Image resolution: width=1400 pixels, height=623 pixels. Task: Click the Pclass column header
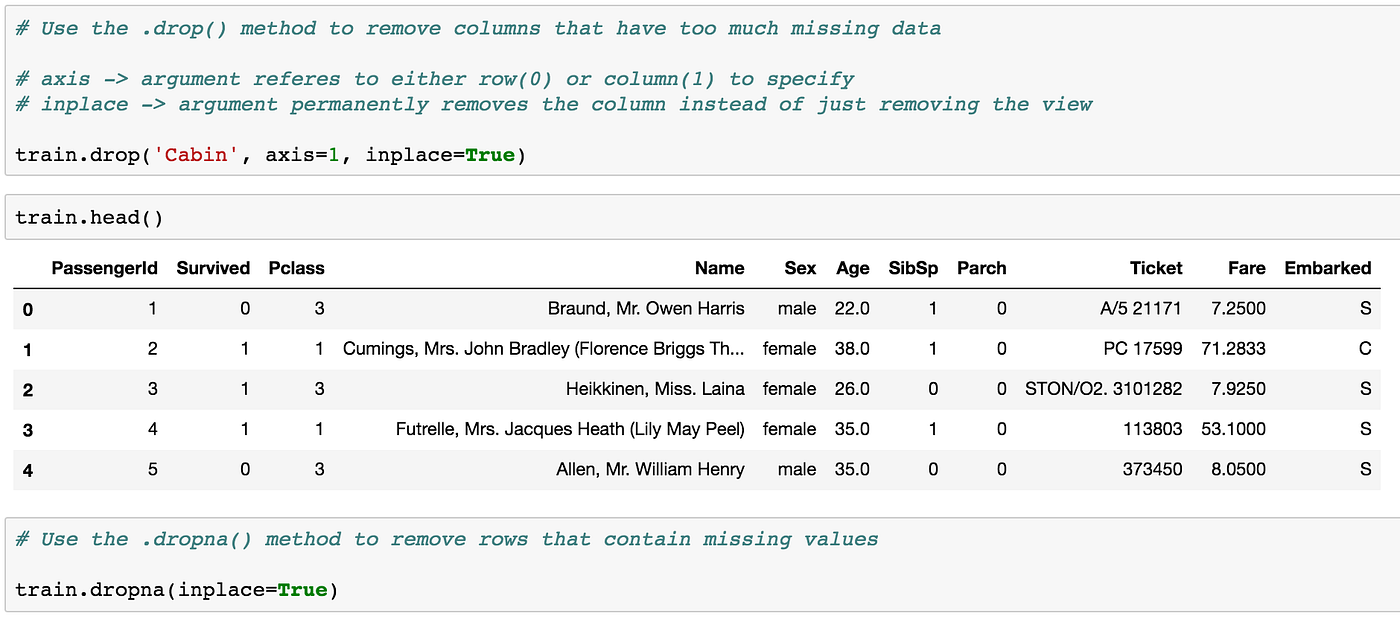pos(296,268)
